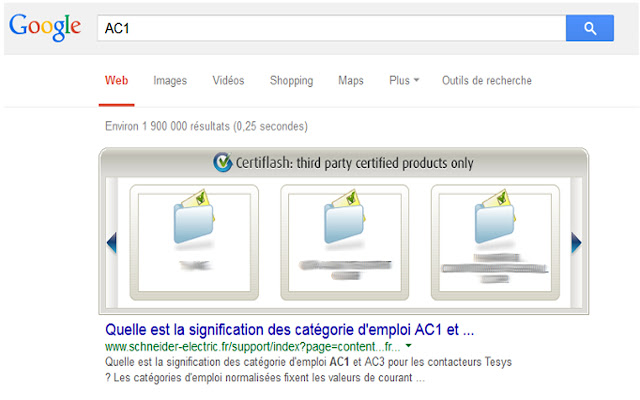Expand the green arrow beside the result URL

point(408,346)
